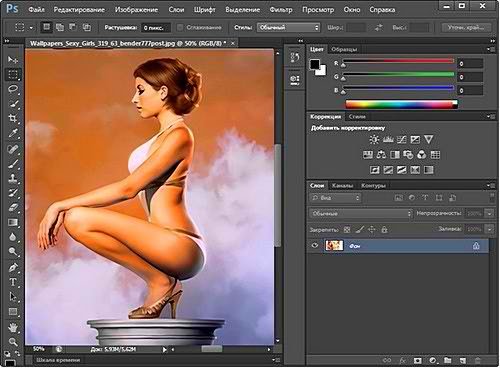Select the Horizontal Type tool

click(x=13, y=282)
